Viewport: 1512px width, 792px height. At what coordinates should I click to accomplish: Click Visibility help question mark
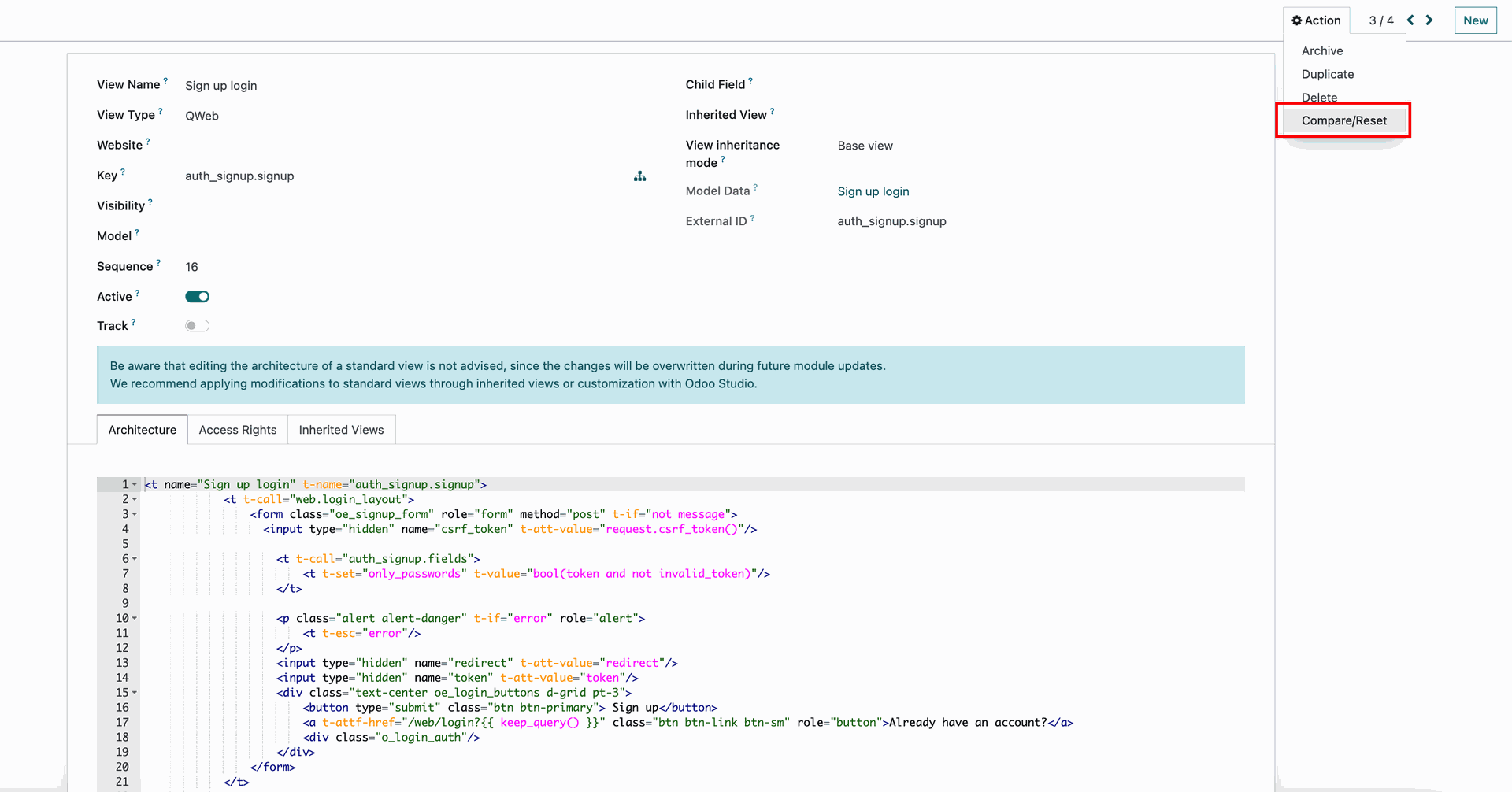tap(150, 202)
